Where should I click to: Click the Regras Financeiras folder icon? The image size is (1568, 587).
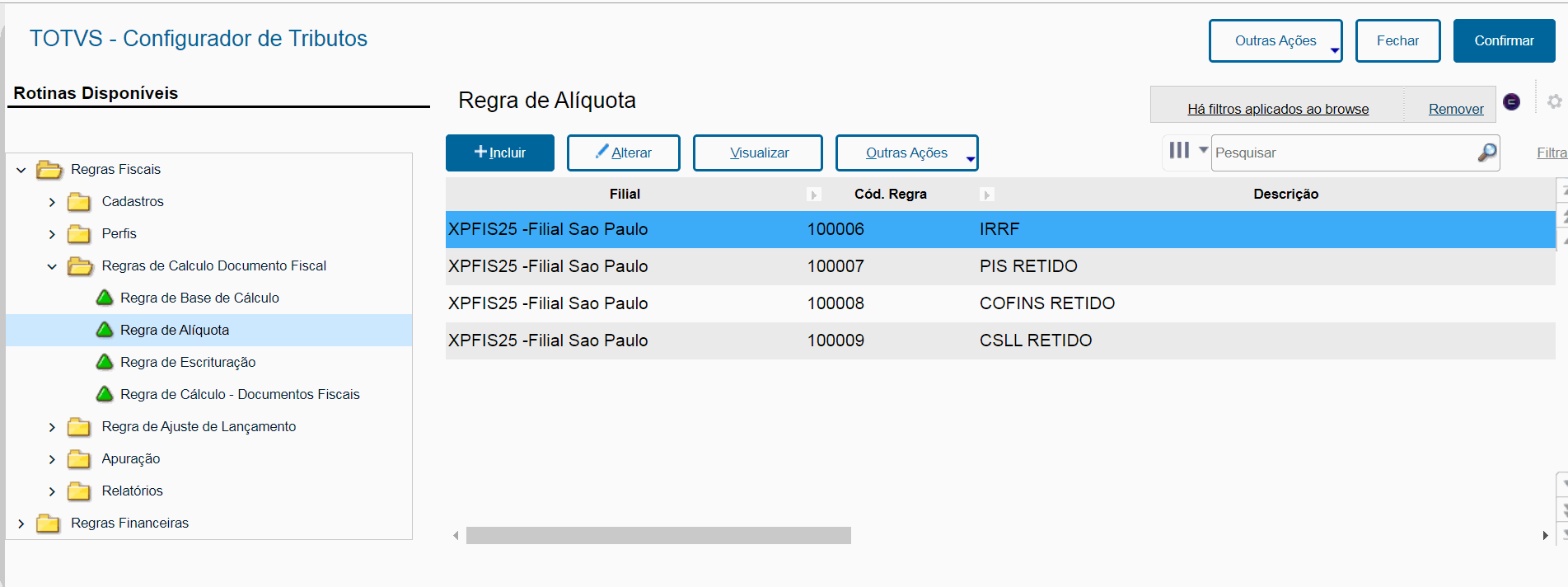pos(49,524)
